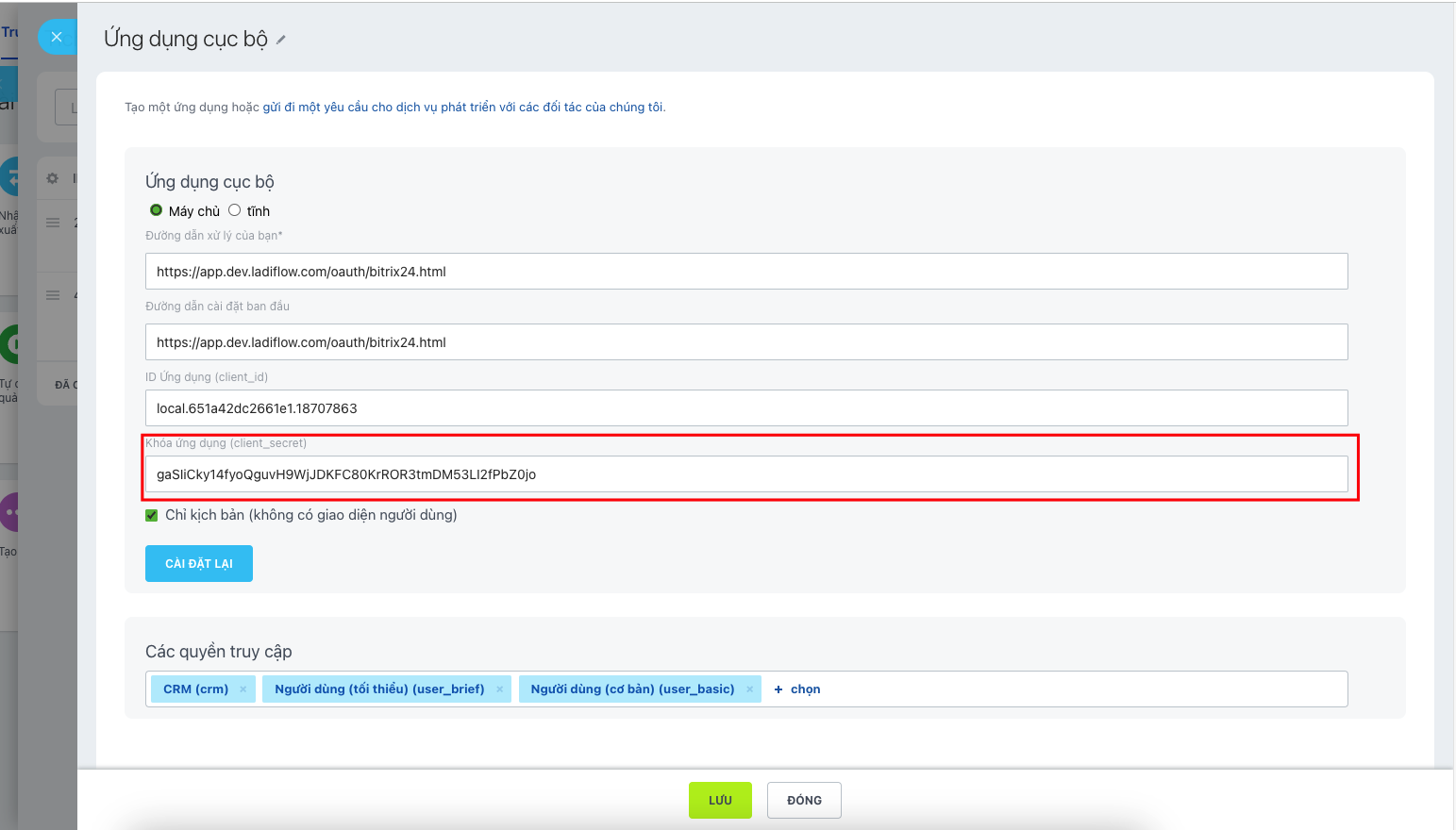Click the "ĐÓNG" button
Image resolution: width=1456 pixels, height=830 pixels.
(x=804, y=800)
